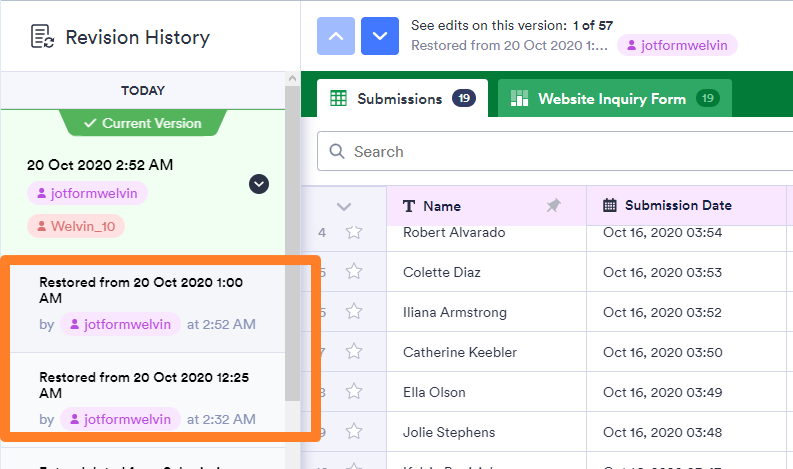793x469 pixels.
Task: Click the Revision History icon
Action: click(x=42, y=37)
